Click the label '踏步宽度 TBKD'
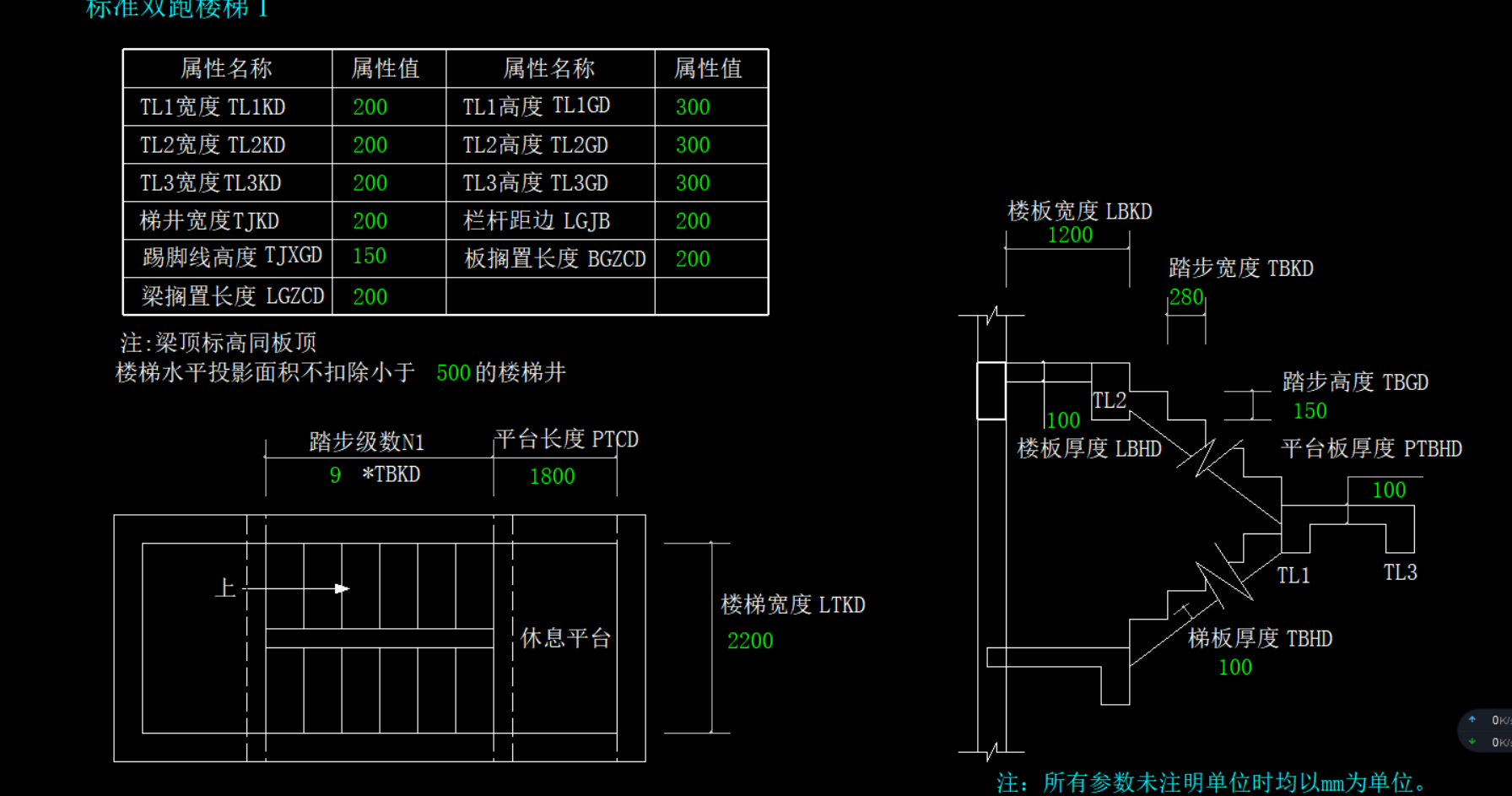1512x796 pixels. point(1241,268)
